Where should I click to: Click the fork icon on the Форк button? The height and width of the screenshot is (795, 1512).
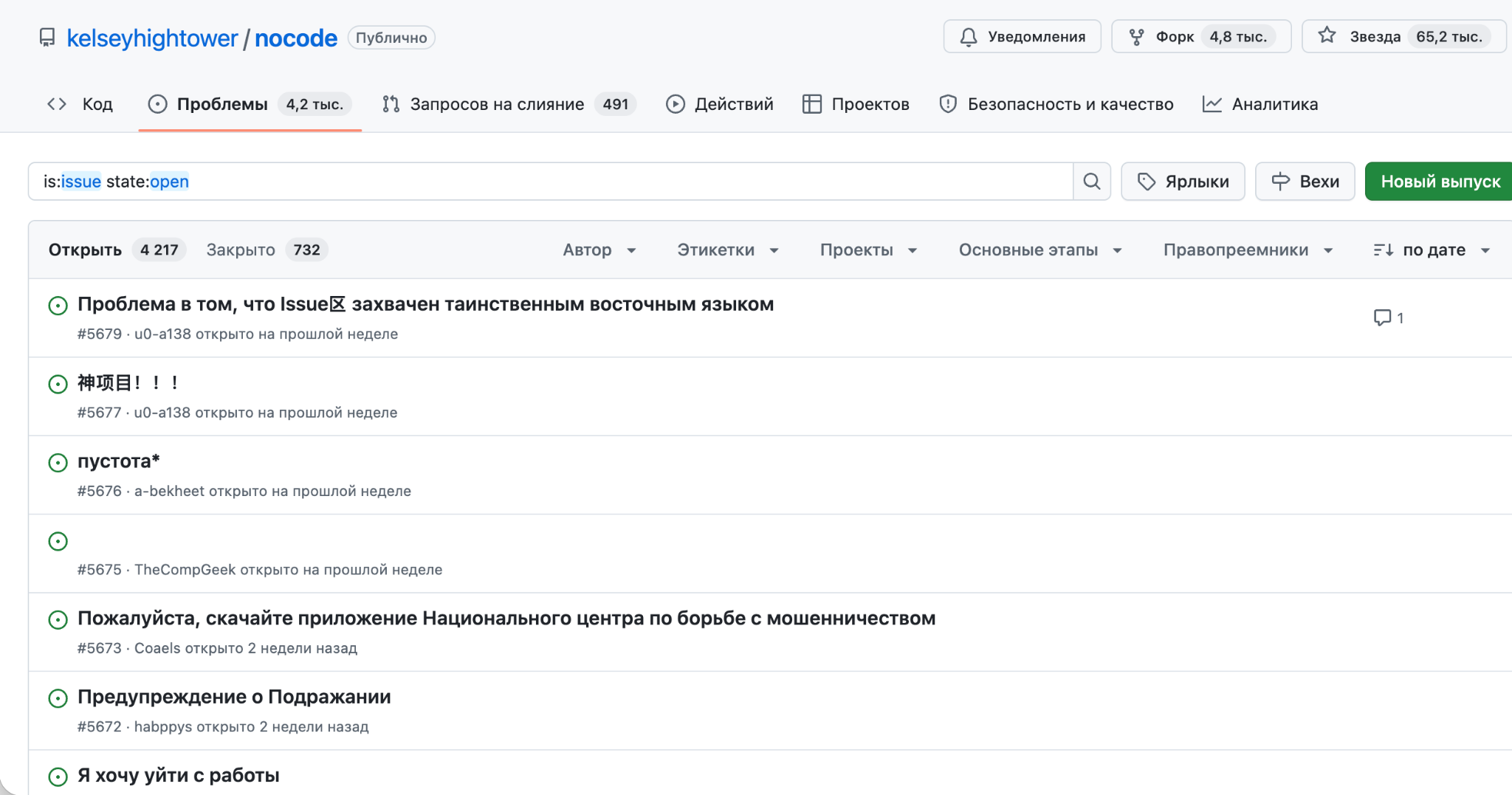(1138, 35)
